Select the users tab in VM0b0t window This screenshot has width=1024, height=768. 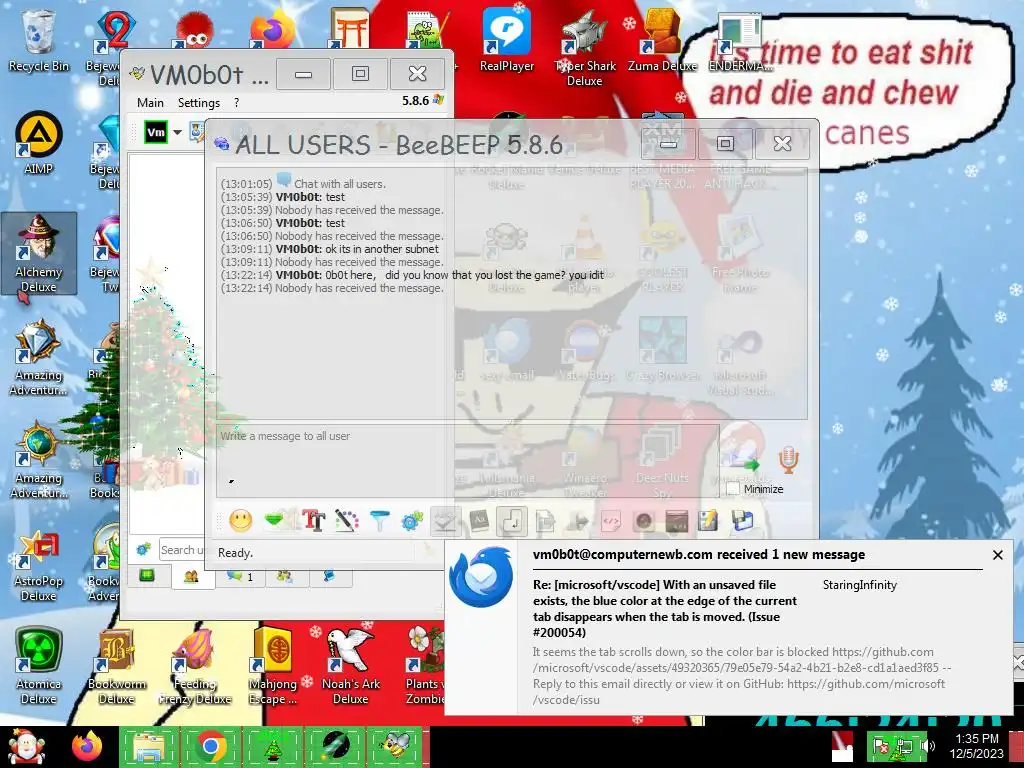(x=191, y=577)
